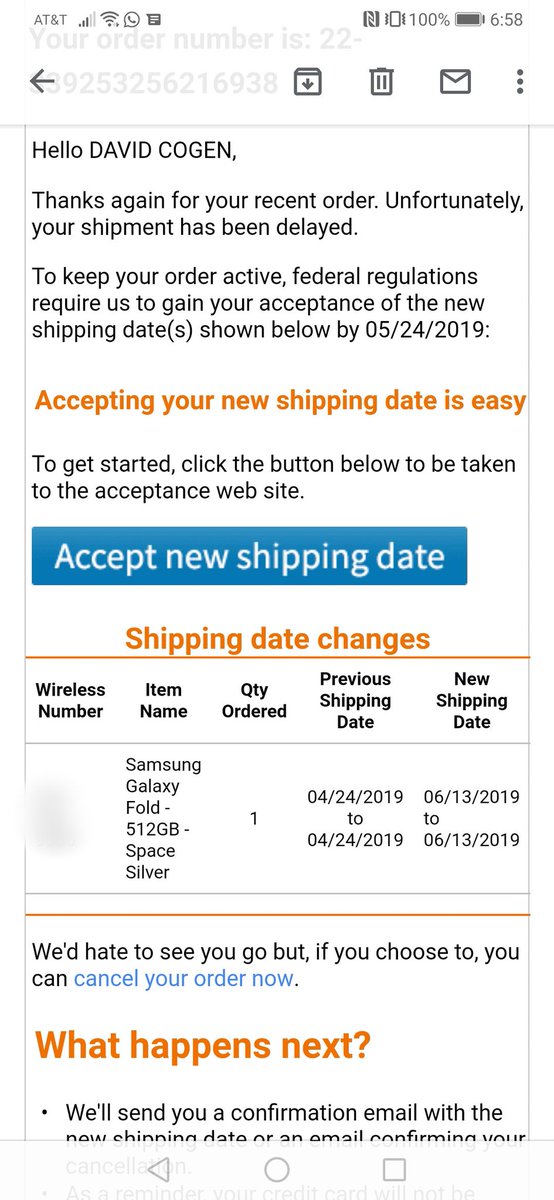554x1200 pixels.
Task: Tap the NFC icon in the status bar
Action: pyautogui.click(x=371, y=19)
